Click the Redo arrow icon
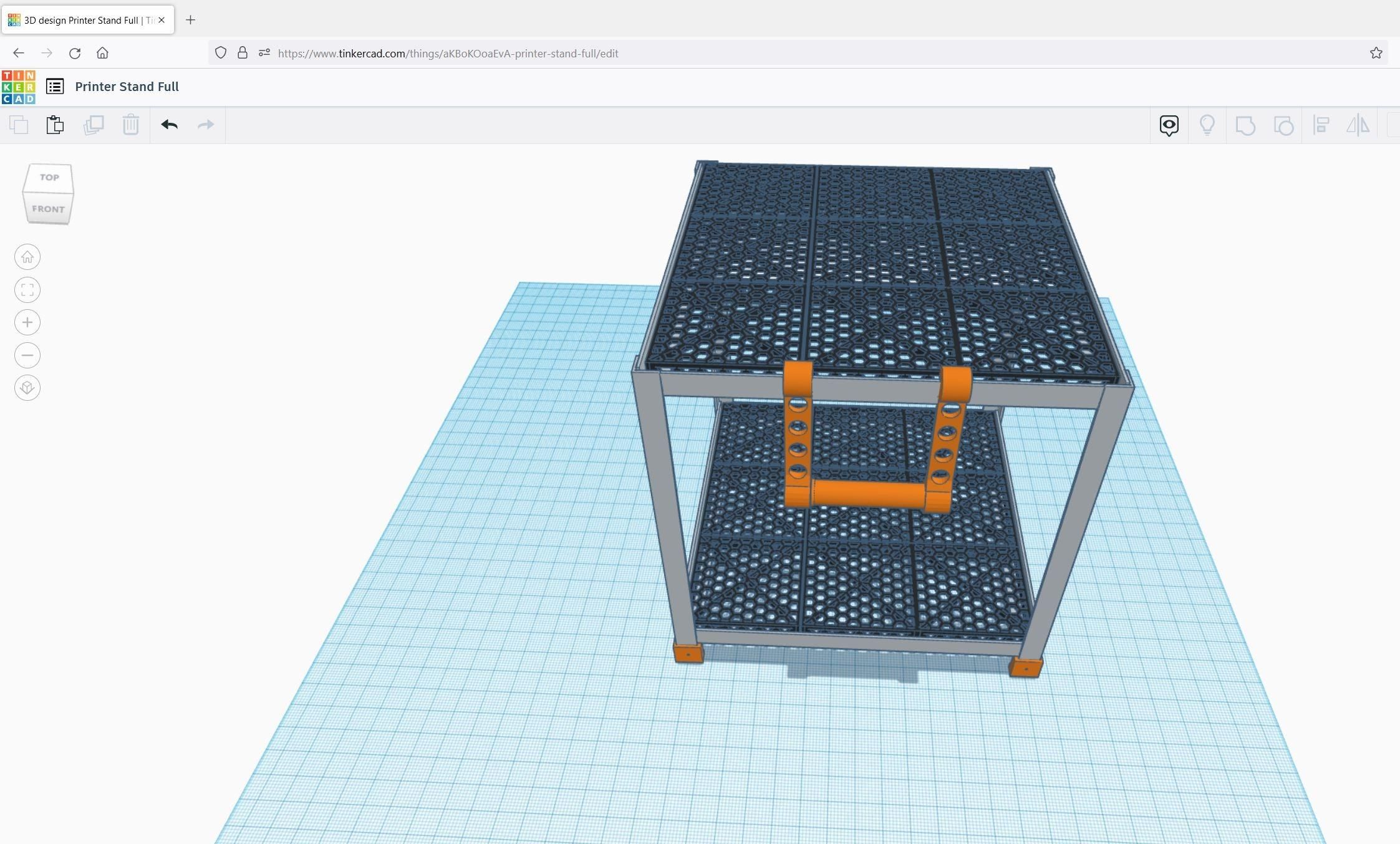Viewport: 1400px width, 844px height. tap(206, 125)
